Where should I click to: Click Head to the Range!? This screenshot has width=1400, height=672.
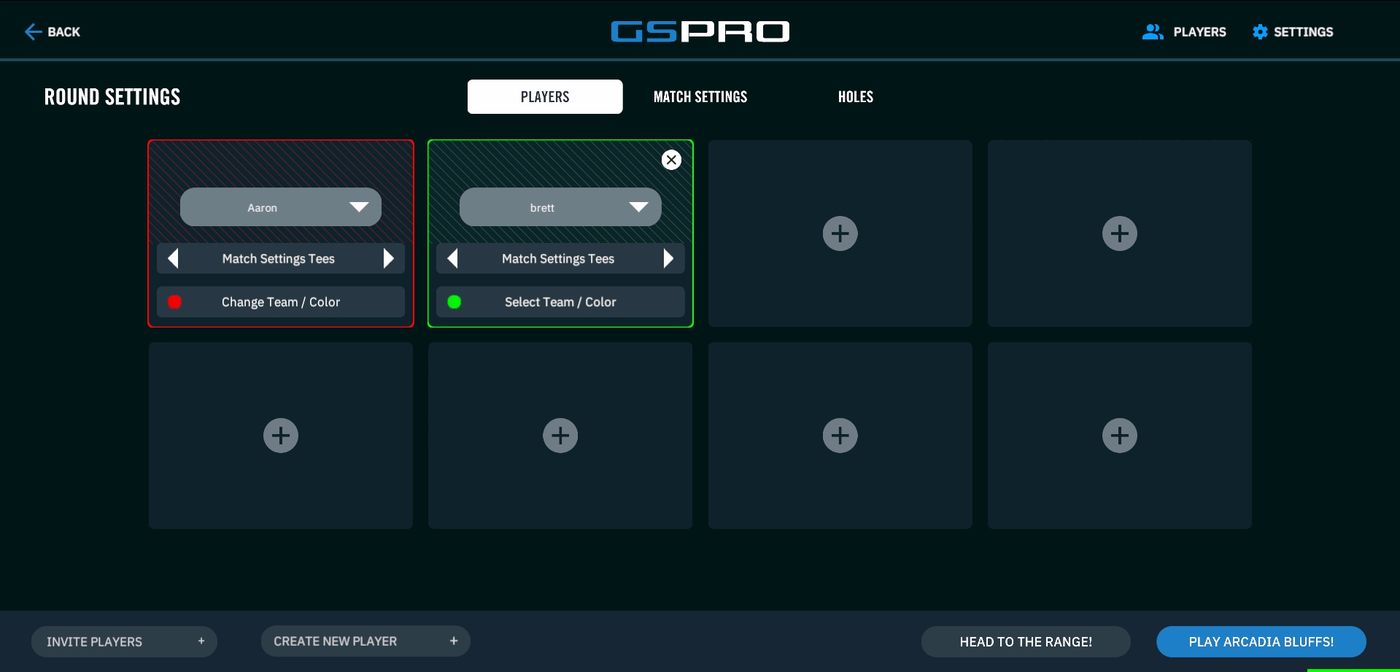tap(1026, 642)
